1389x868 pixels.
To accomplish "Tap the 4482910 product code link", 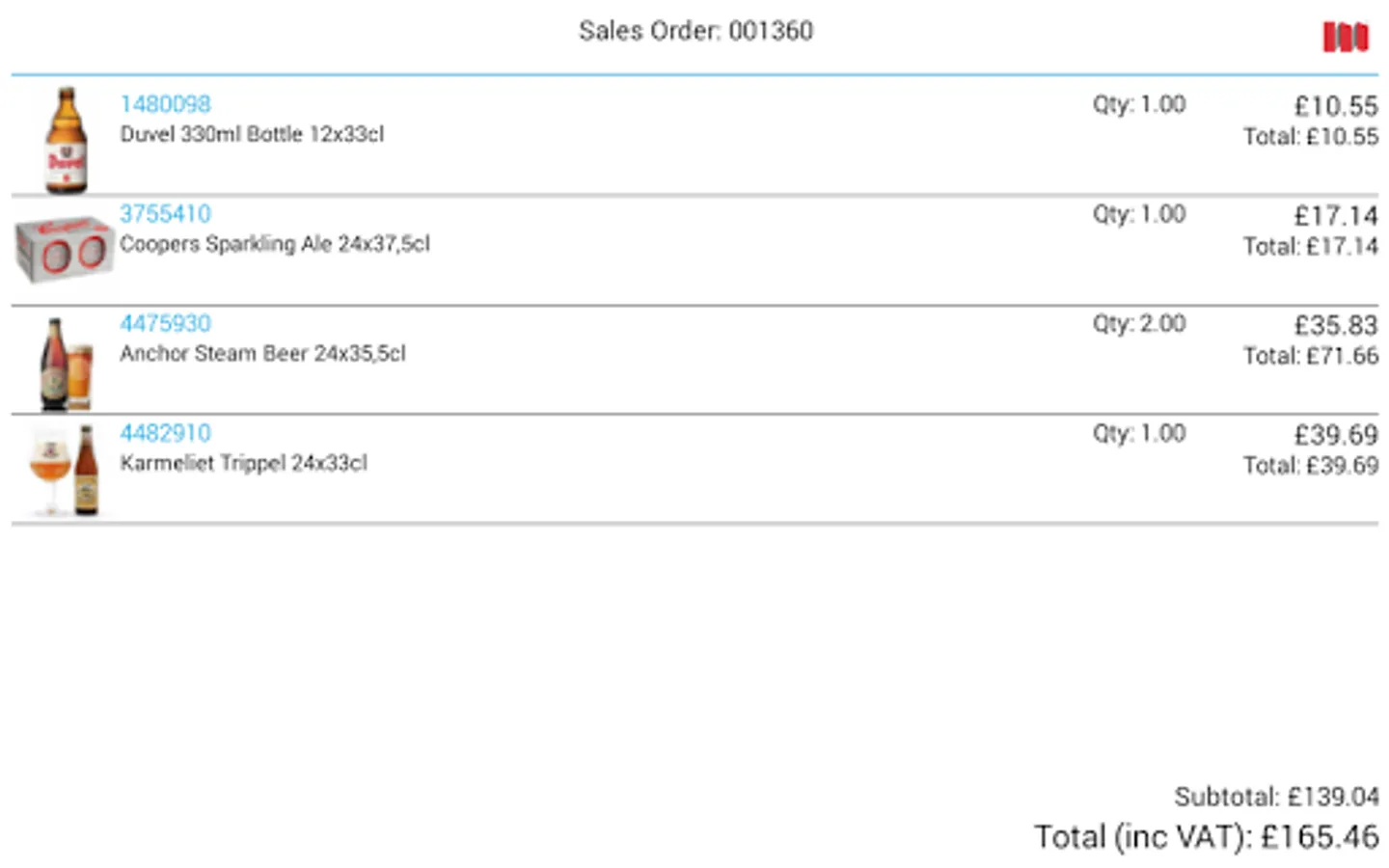I will click(165, 433).
